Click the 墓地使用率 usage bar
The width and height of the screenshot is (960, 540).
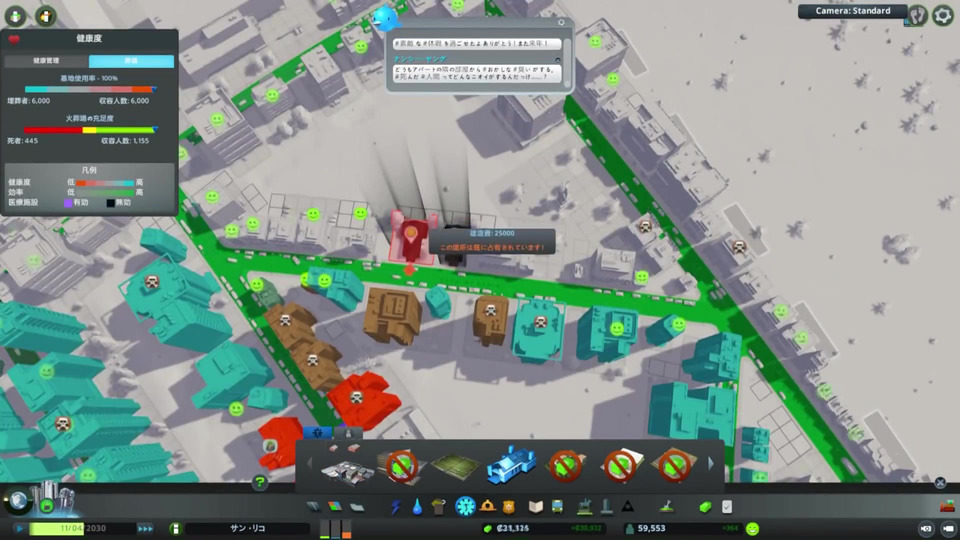pos(89,89)
